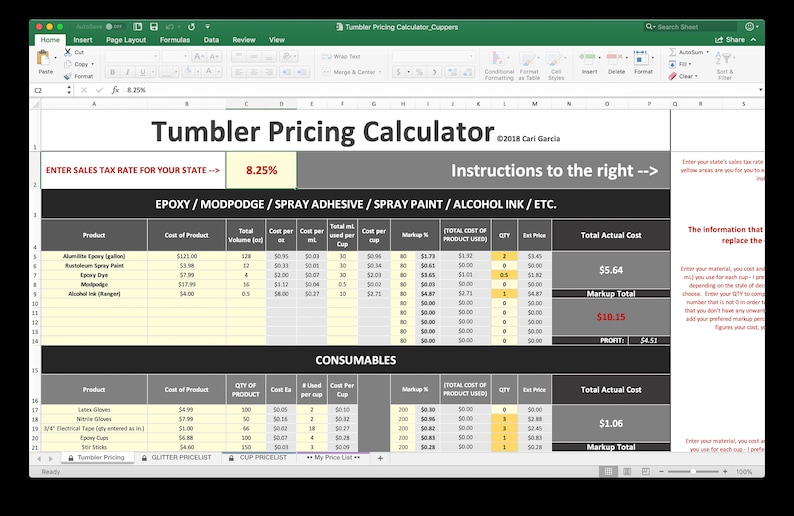Image resolution: width=794 pixels, height=516 pixels.
Task: Toggle Wrap Text
Action: (x=341, y=56)
